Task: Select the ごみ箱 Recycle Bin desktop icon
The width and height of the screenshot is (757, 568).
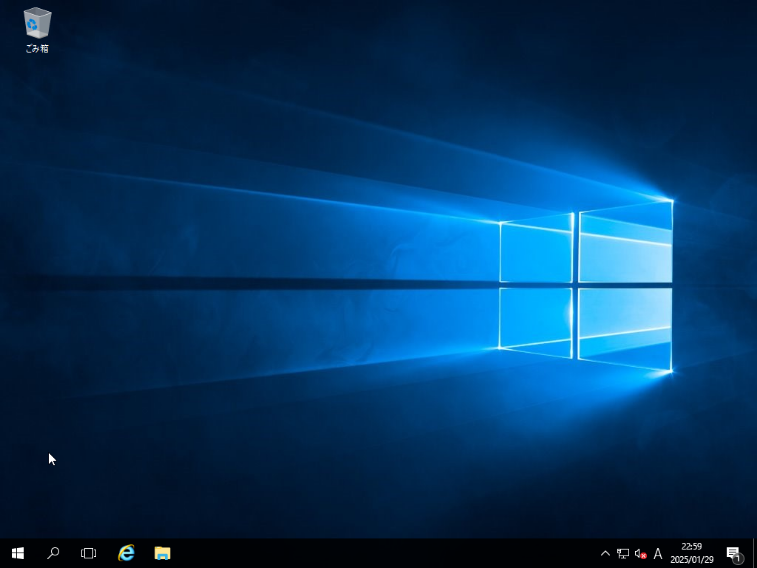Action: (37, 30)
